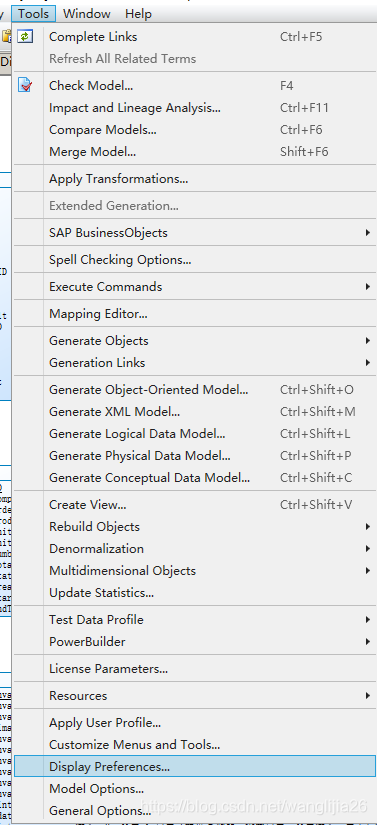Choose Model Options from the menu
The height and width of the screenshot is (825, 377).
coord(195,789)
